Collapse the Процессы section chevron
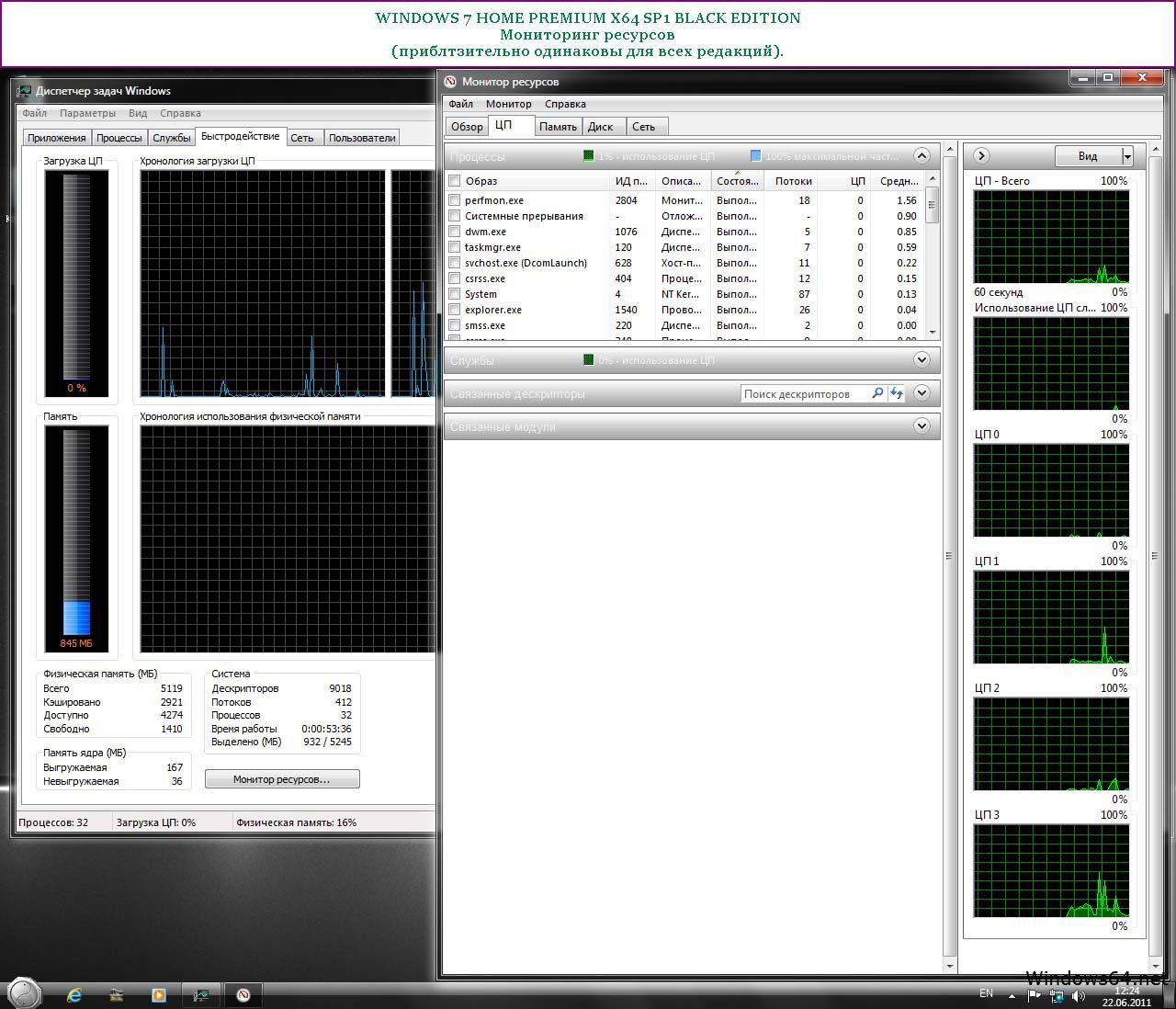Viewport: 1176px width, 1009px height. (x=922, y=155)
